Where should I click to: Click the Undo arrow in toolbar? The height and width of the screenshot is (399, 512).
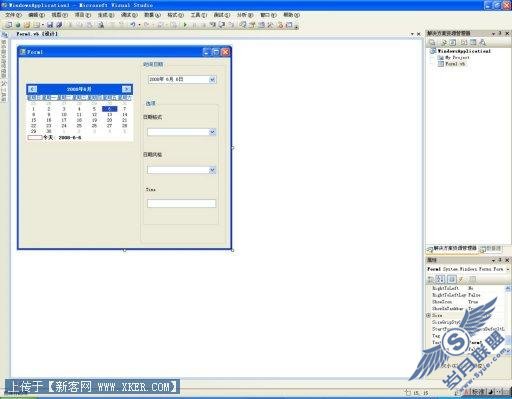point(133,25)
